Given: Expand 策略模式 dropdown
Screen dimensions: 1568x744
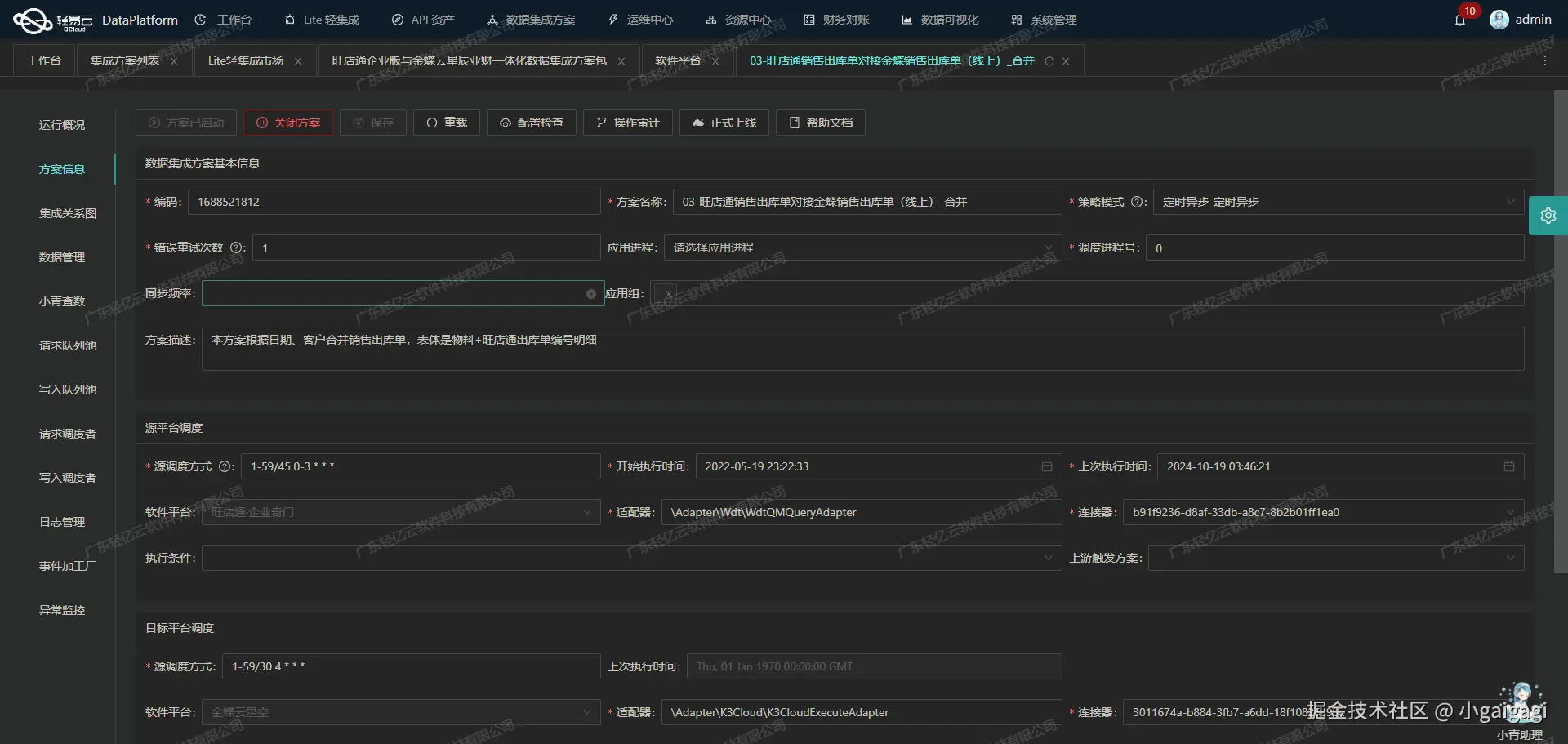Looking at the screenshot, I should (1339, 202).
